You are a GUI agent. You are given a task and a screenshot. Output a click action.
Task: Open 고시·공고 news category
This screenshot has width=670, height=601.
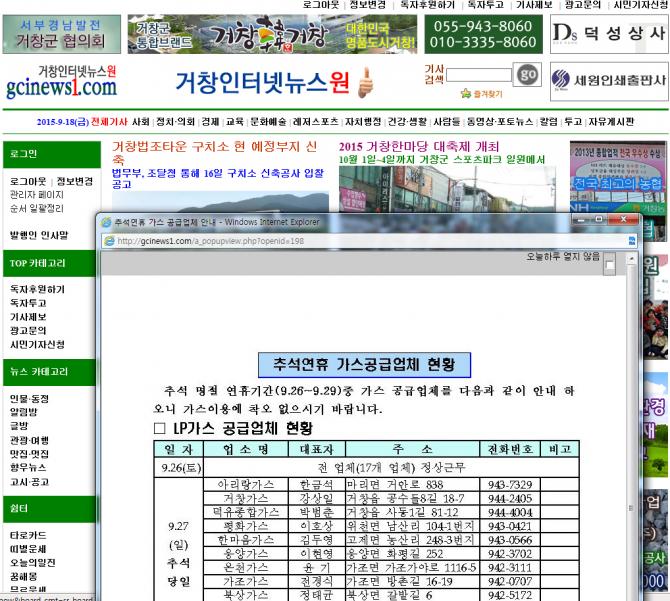[29, 482]
